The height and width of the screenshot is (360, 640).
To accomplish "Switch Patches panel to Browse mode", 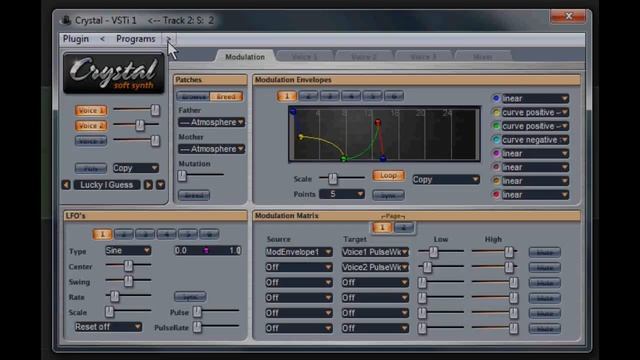I will click(193, 97).
